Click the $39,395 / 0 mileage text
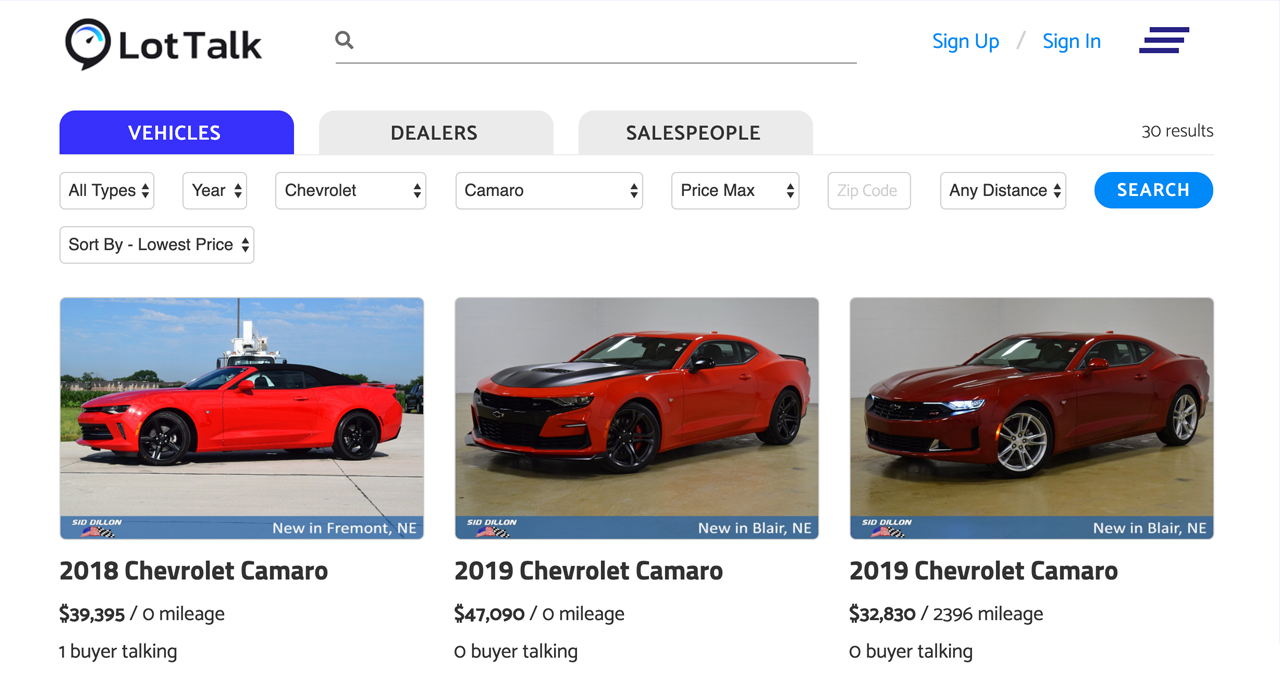Image resolution: width=1280 pixels, height=700 pixels. (142, 614)
